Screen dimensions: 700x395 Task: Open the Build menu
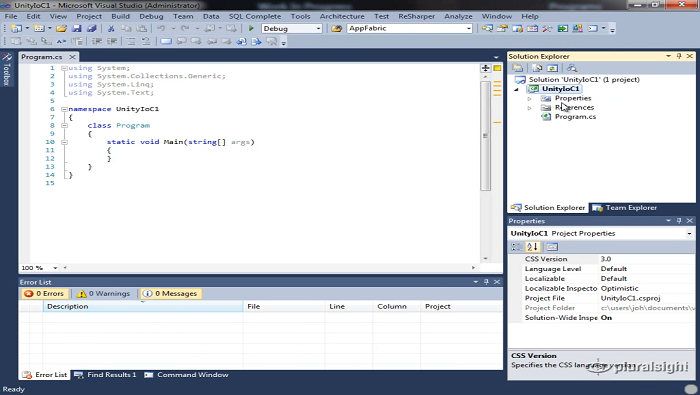coord(121,16)
